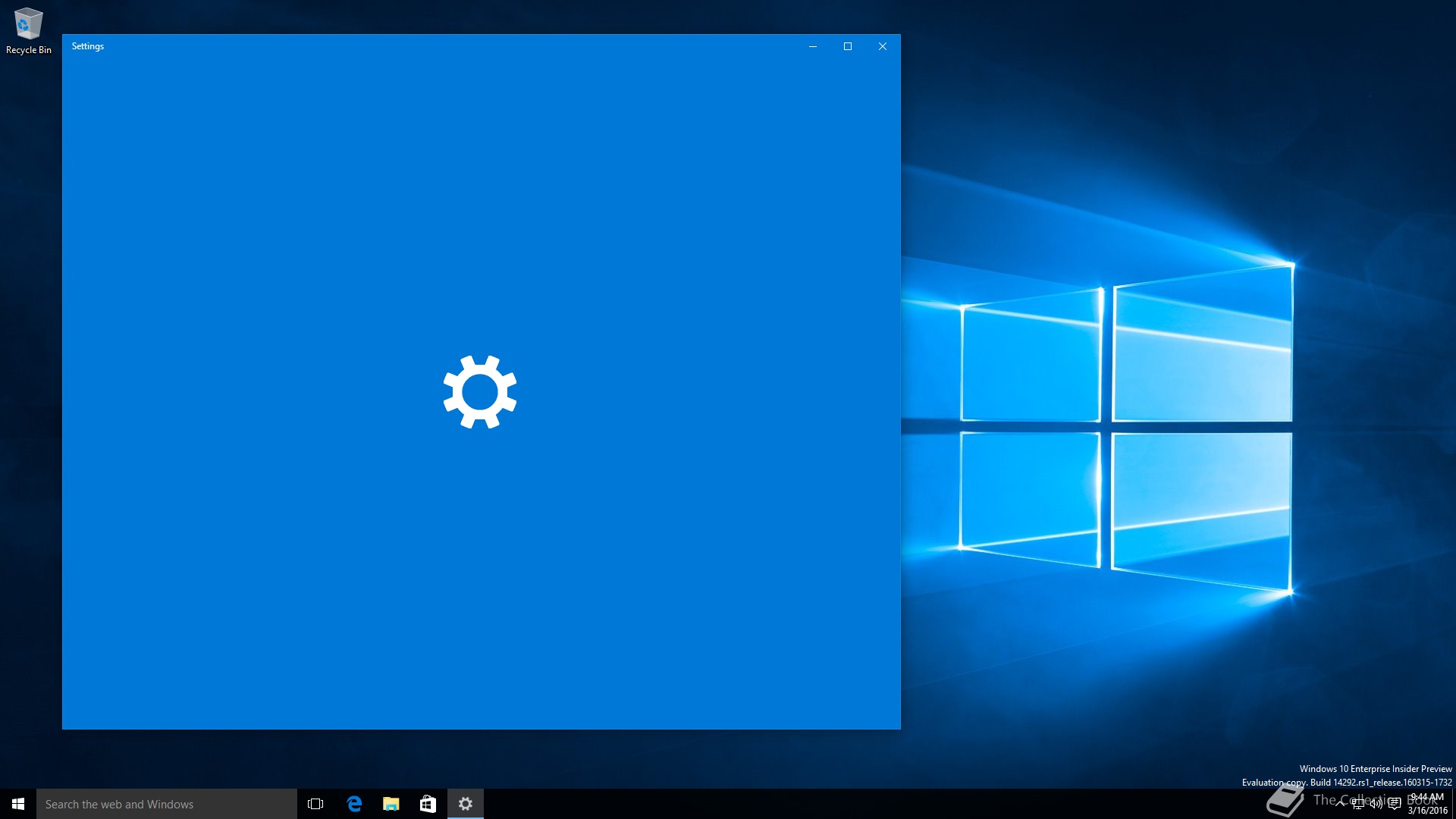
Task: Show hidden tray icons chevron
Action: coord(1340,804)
